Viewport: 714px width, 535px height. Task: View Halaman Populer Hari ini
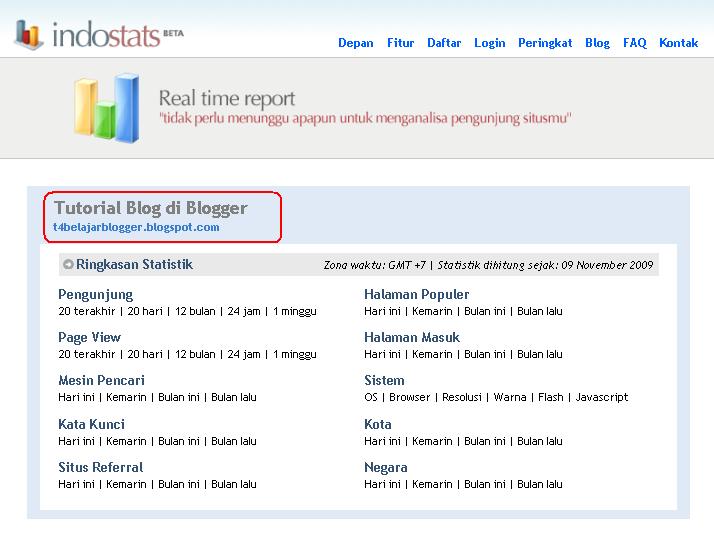point(382,311)
